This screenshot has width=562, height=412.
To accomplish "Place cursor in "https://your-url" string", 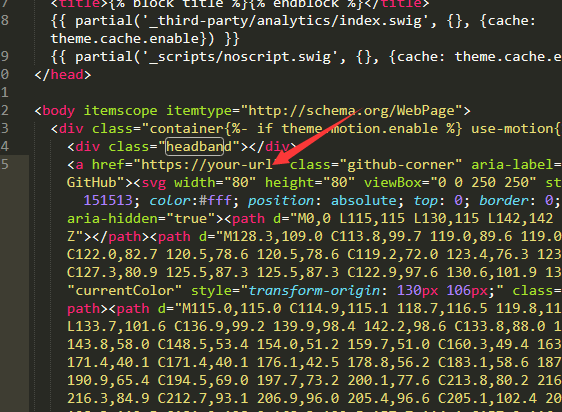I will tap(207, 164).
